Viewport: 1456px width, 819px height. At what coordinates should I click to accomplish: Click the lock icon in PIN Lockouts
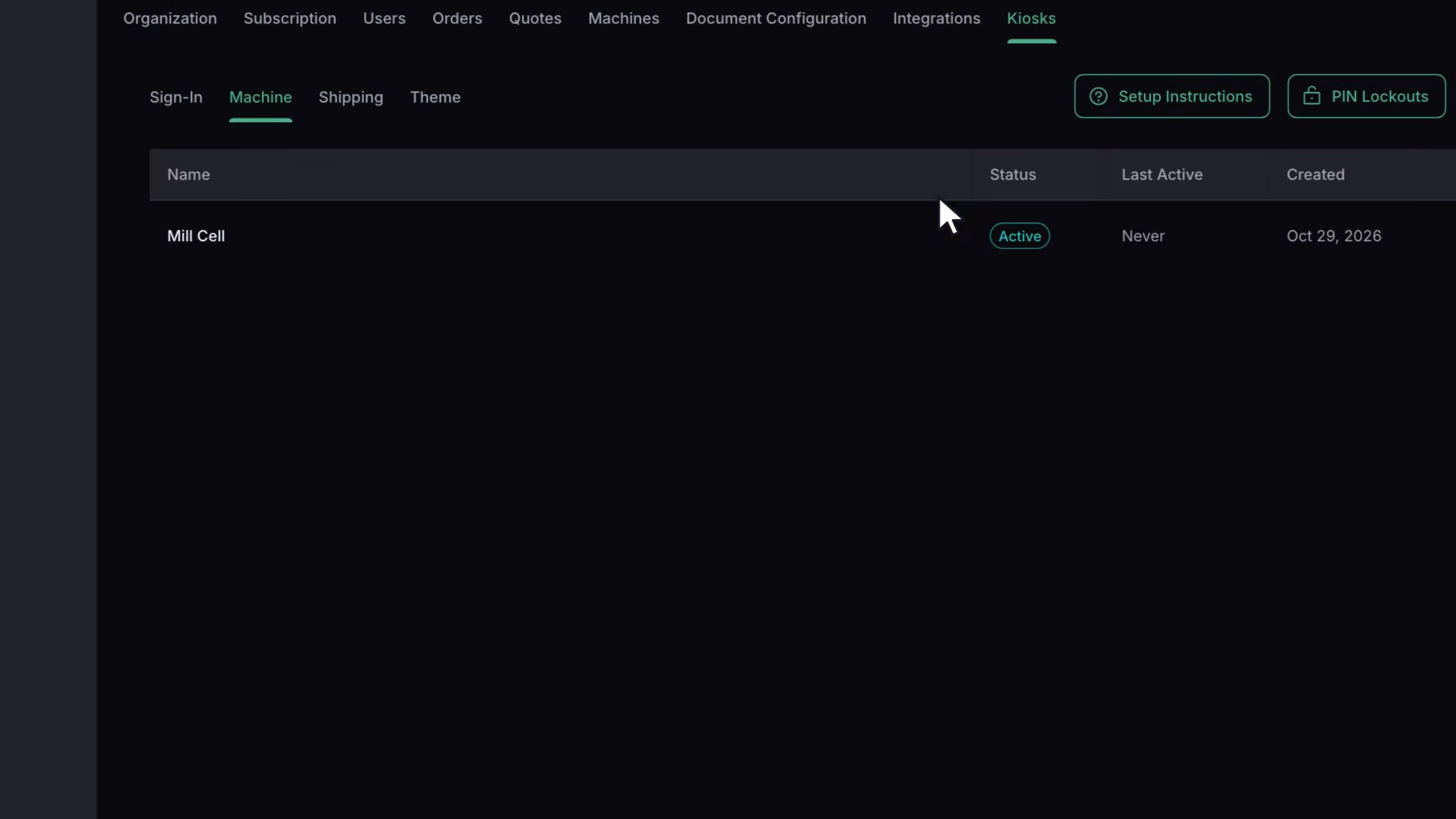[x=1311, y=96]
